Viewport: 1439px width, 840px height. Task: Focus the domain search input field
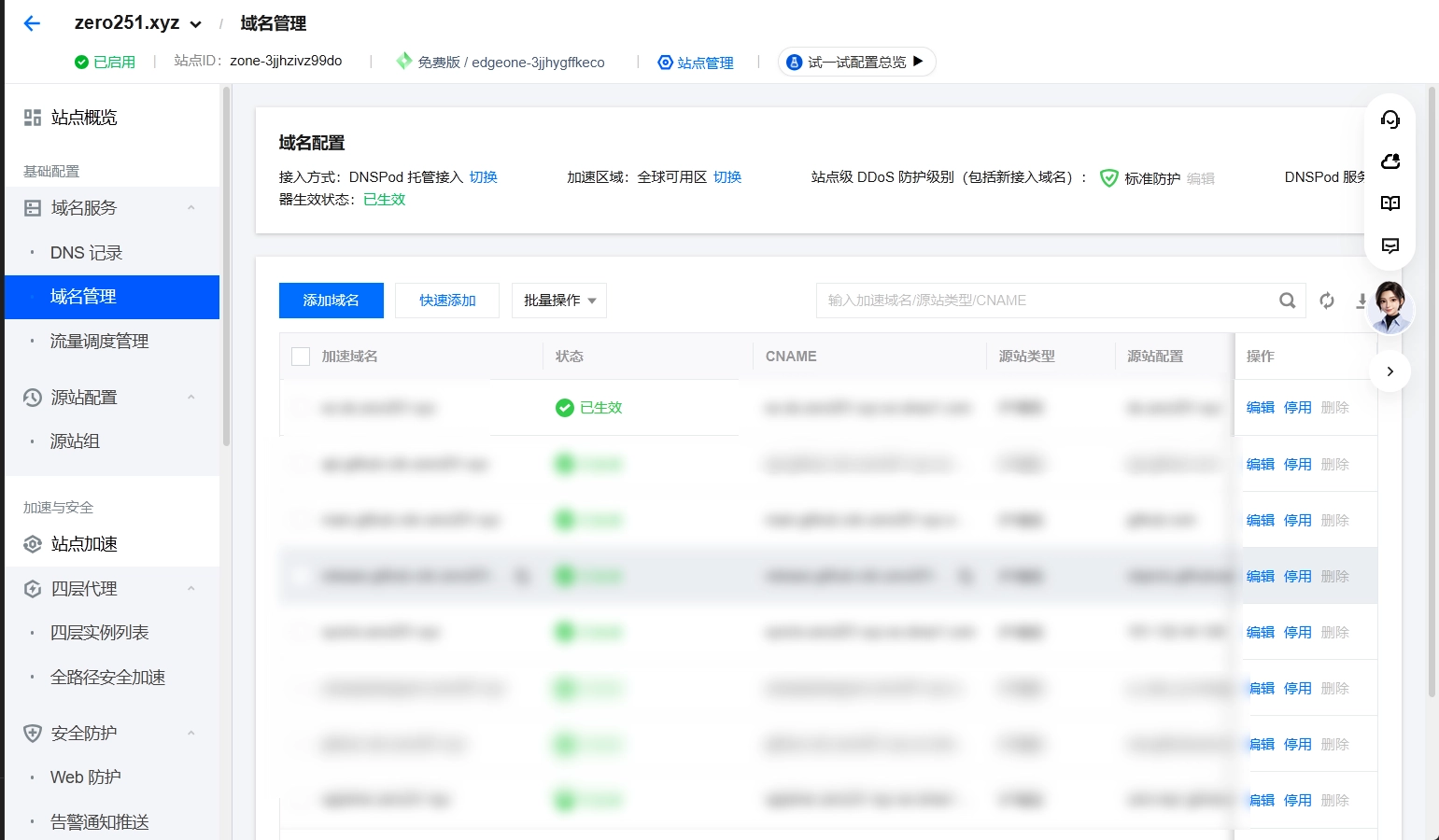(1046, 301)
